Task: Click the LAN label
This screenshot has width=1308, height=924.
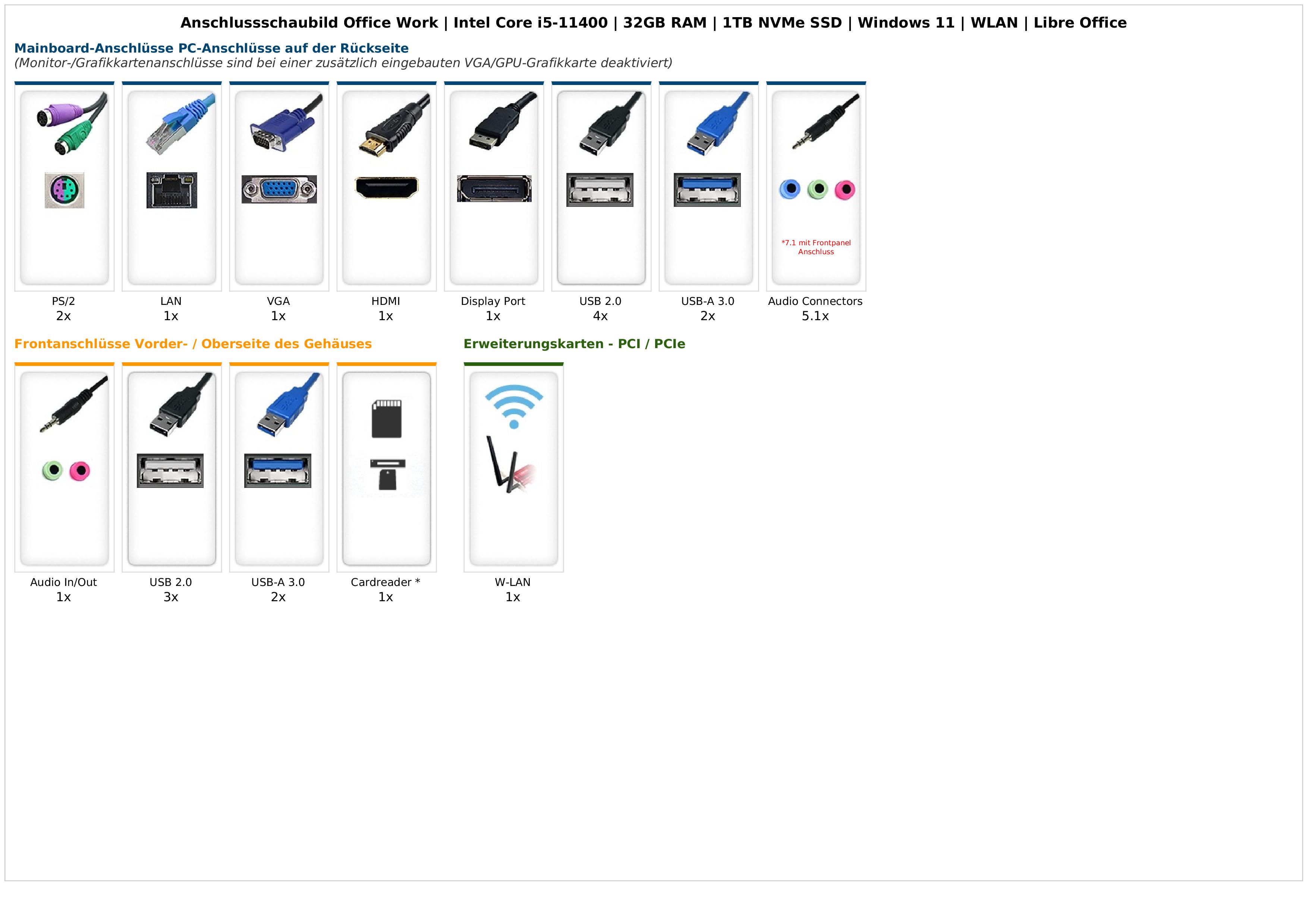Action: tap(171, 301)
